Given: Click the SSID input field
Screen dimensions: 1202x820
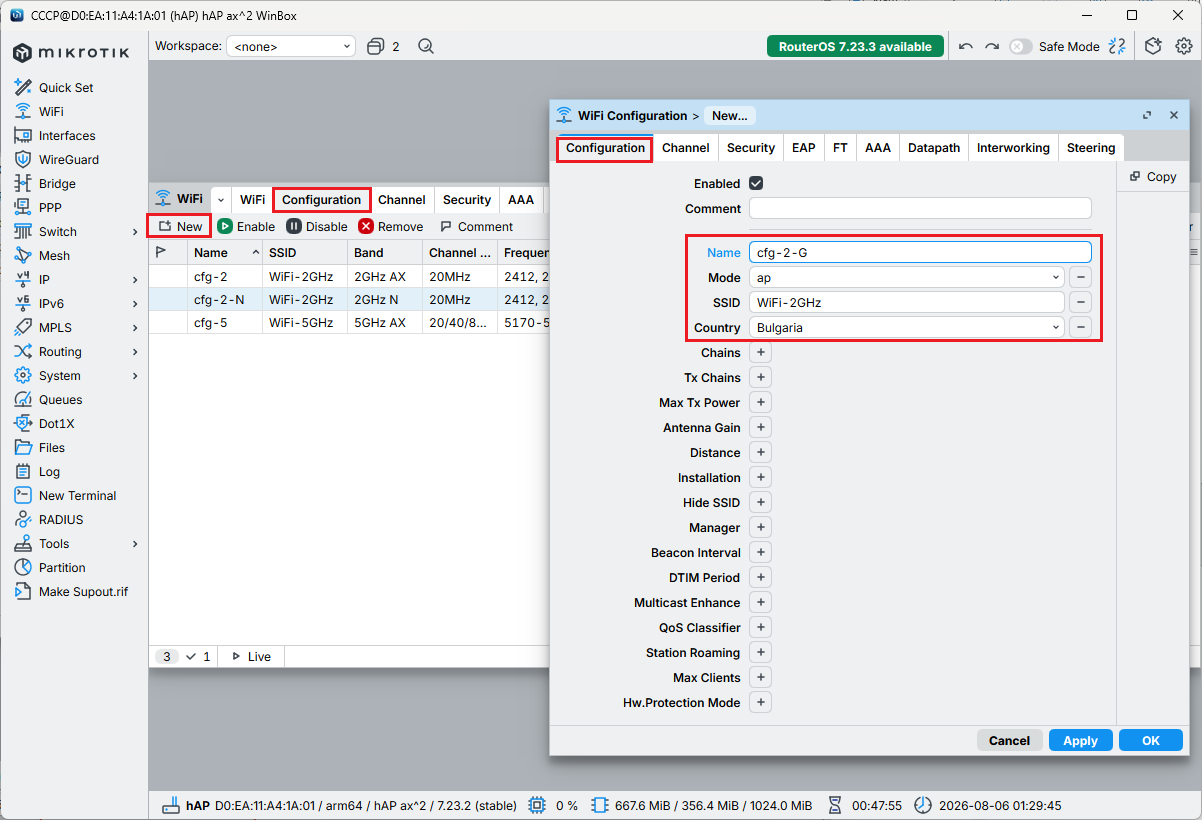Looking at the screenshot, I should [906, 302].
